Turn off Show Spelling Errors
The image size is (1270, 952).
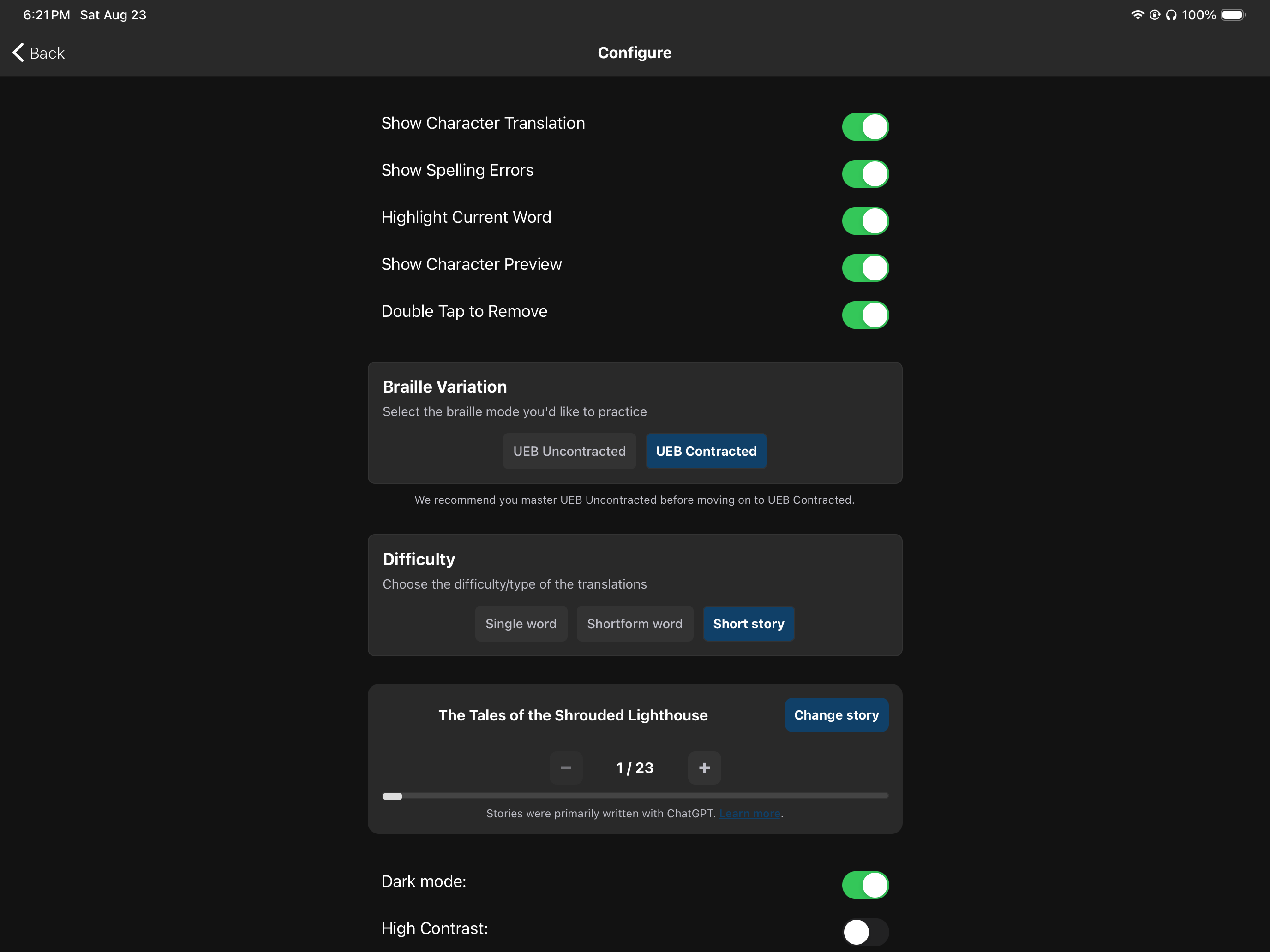tap(865, 174)
